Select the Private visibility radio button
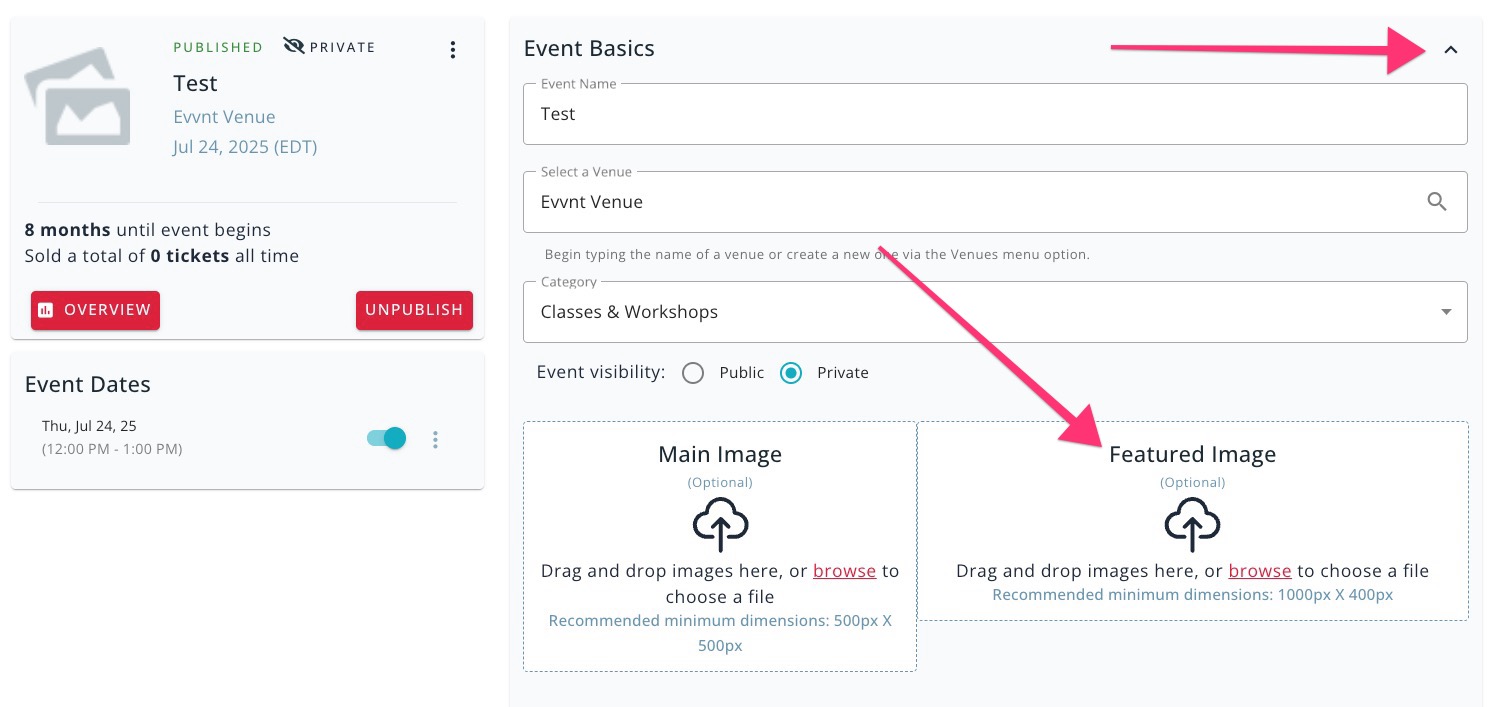This screenshot has height=707, width=1490. tap(791, 373)
